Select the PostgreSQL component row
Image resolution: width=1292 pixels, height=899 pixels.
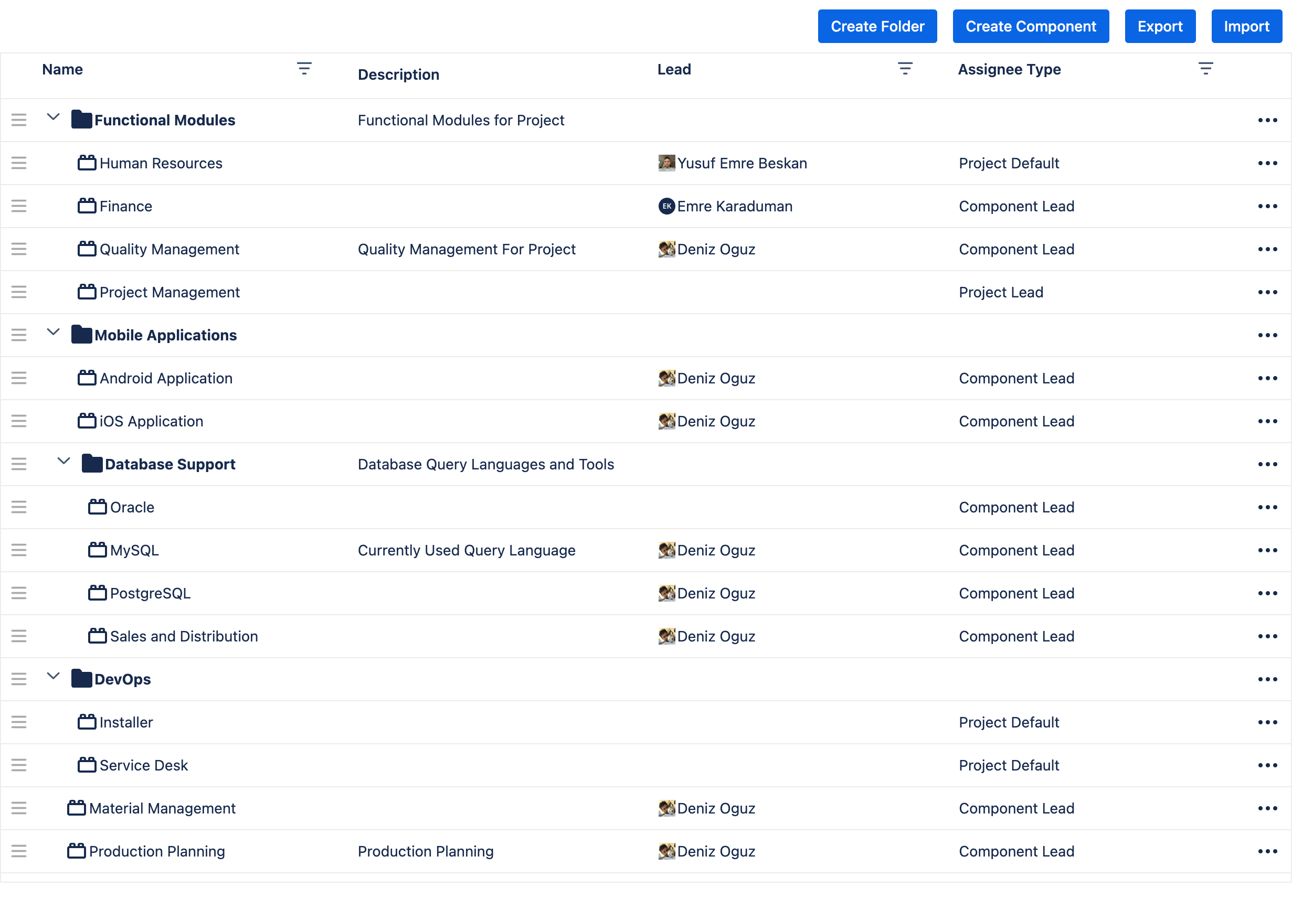148,593
